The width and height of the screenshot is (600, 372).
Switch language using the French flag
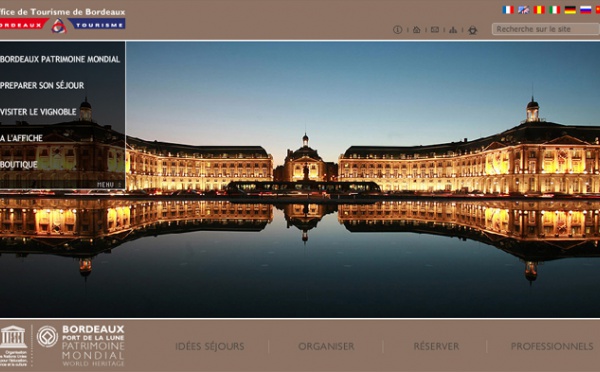click(x=508, y=10)
